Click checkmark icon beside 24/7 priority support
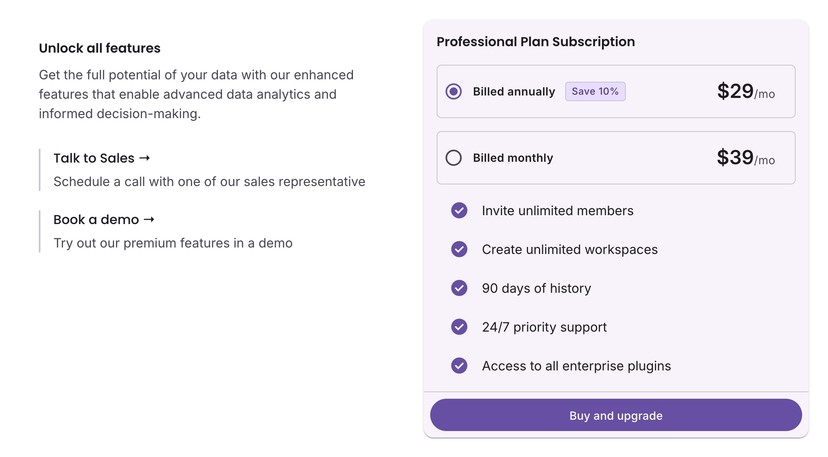 (x=459, y=327)
